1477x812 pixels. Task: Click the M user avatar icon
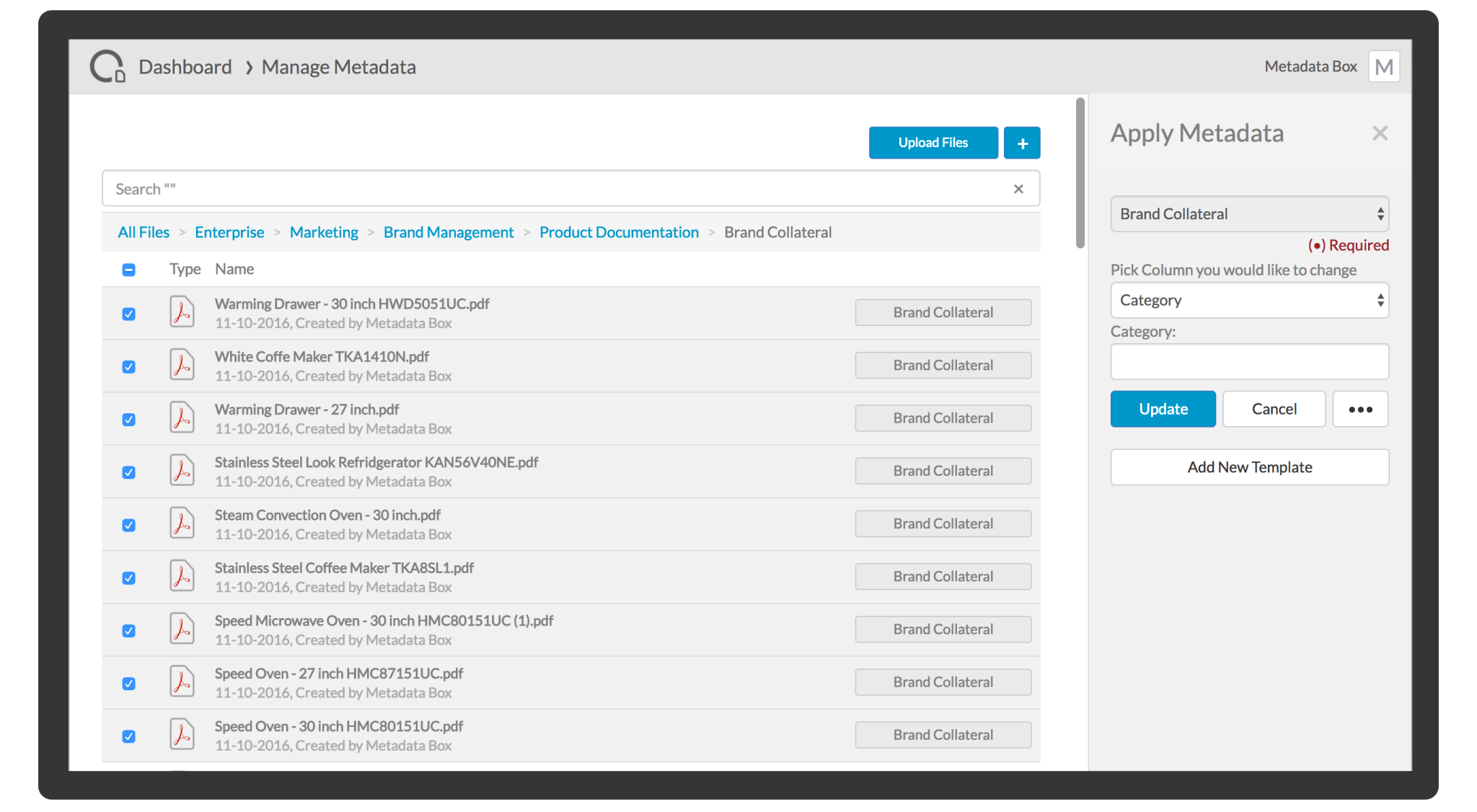pyautogui.click(x=1383, y=66)
